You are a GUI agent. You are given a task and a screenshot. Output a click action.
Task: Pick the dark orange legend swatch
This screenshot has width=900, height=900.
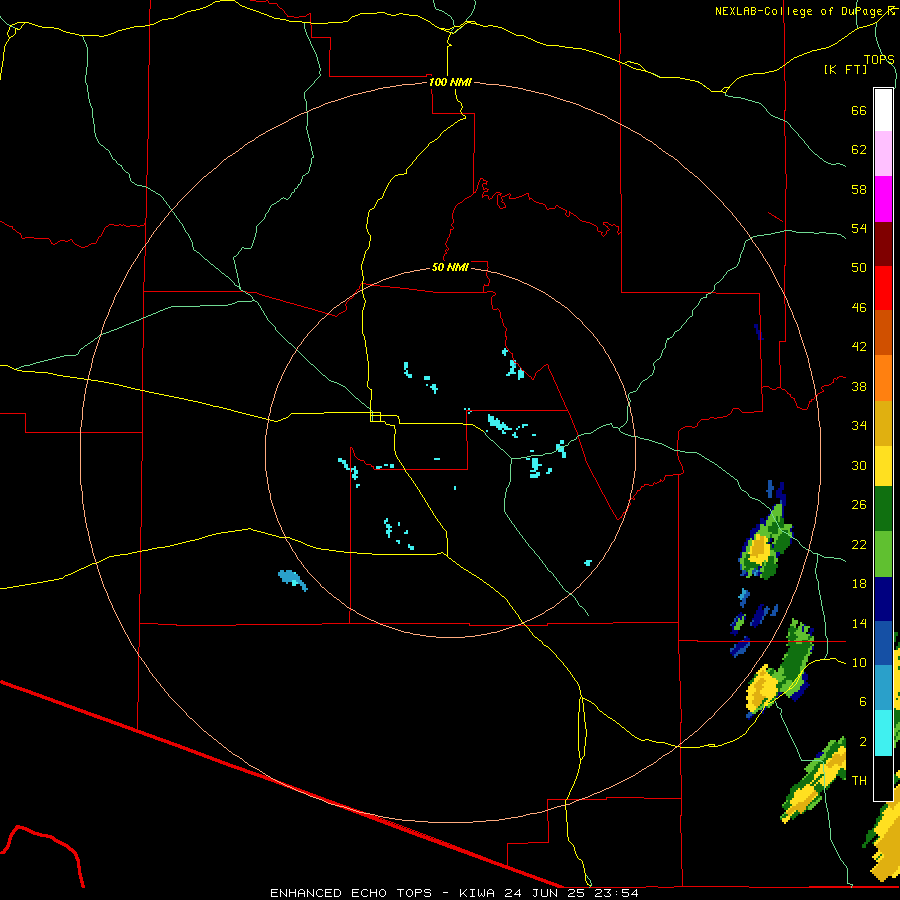(883, 333)
